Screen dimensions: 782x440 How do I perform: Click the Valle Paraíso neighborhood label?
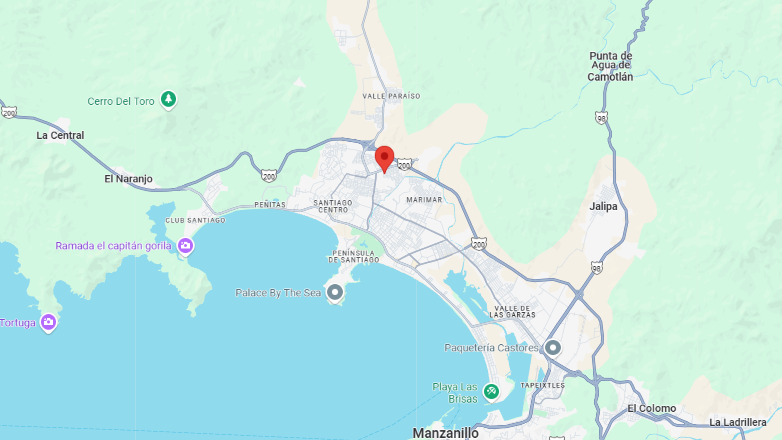coord(391,96)
